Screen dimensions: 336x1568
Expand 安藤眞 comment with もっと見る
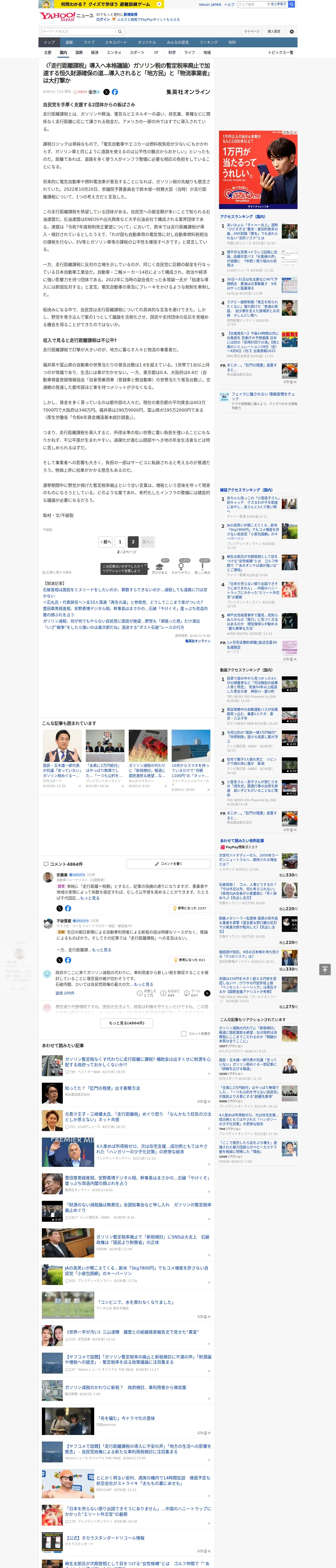[x=90, y=898]
